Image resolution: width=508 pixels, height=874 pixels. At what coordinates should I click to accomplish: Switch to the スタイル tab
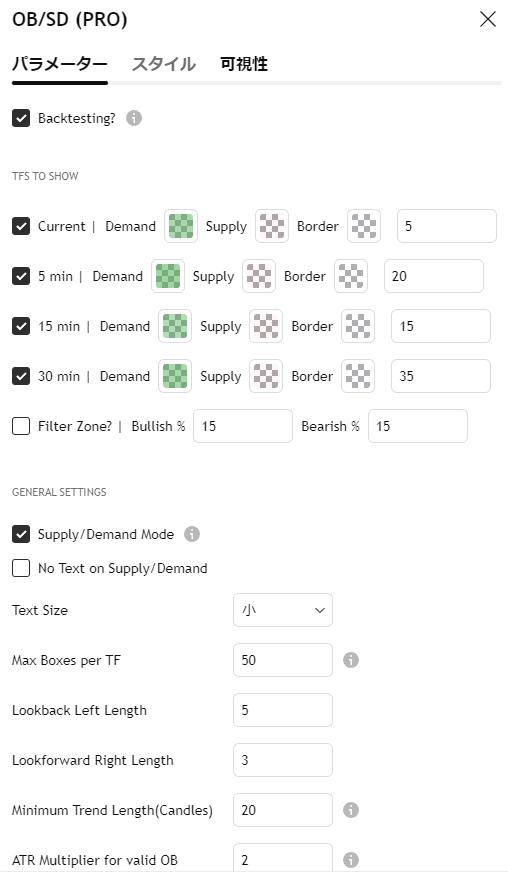coord(163,64)
